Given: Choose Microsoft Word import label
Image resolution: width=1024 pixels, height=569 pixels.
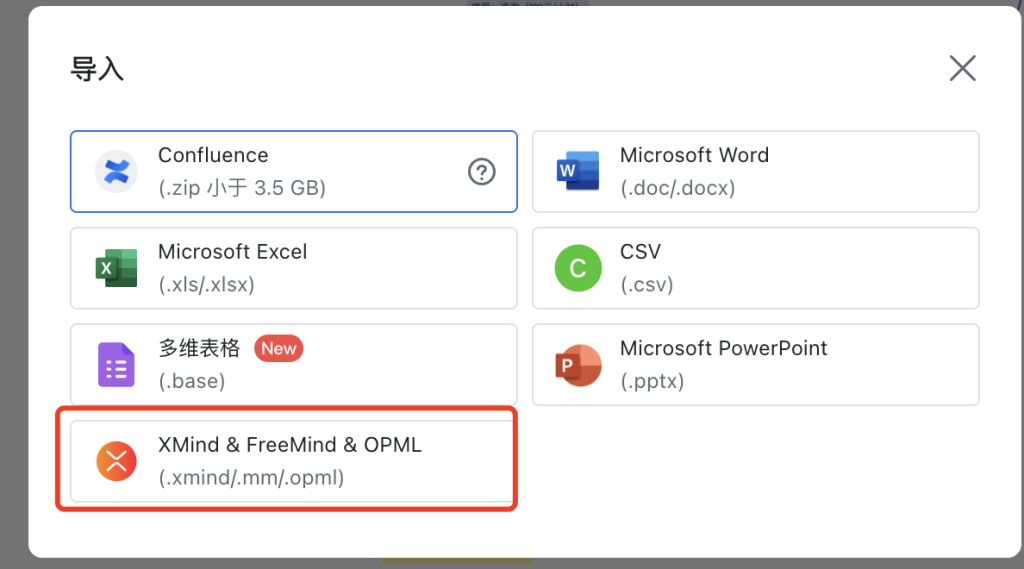Looking at the screenshot, I should click(694, 155).
